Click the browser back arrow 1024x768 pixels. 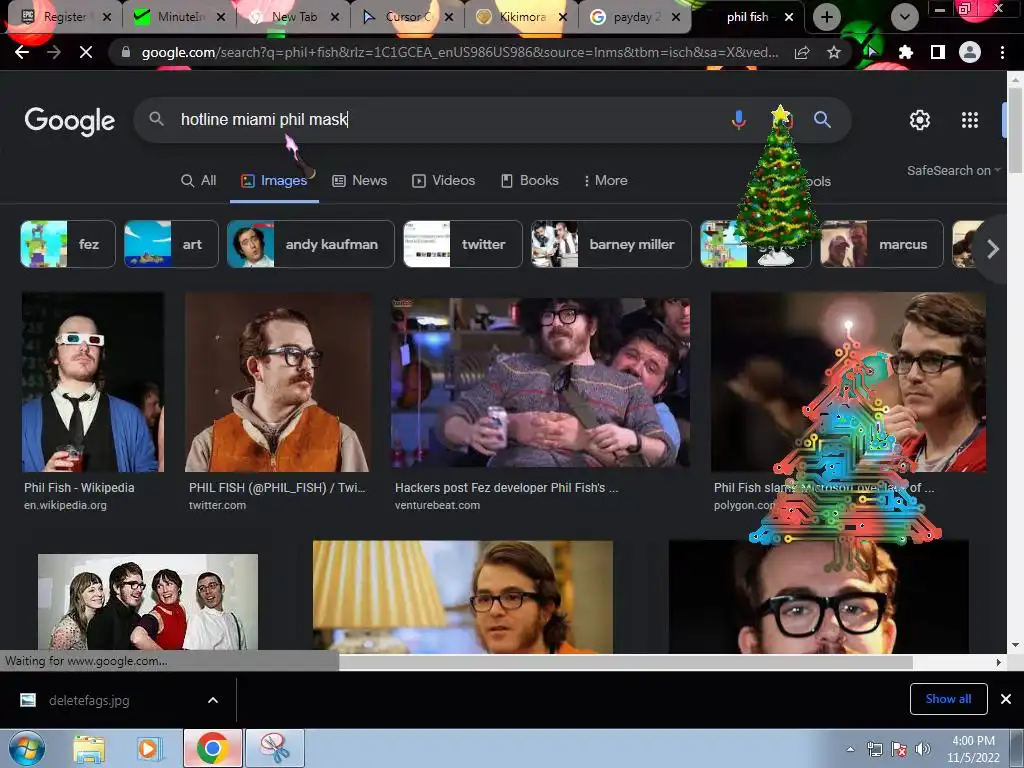[22, 52]
